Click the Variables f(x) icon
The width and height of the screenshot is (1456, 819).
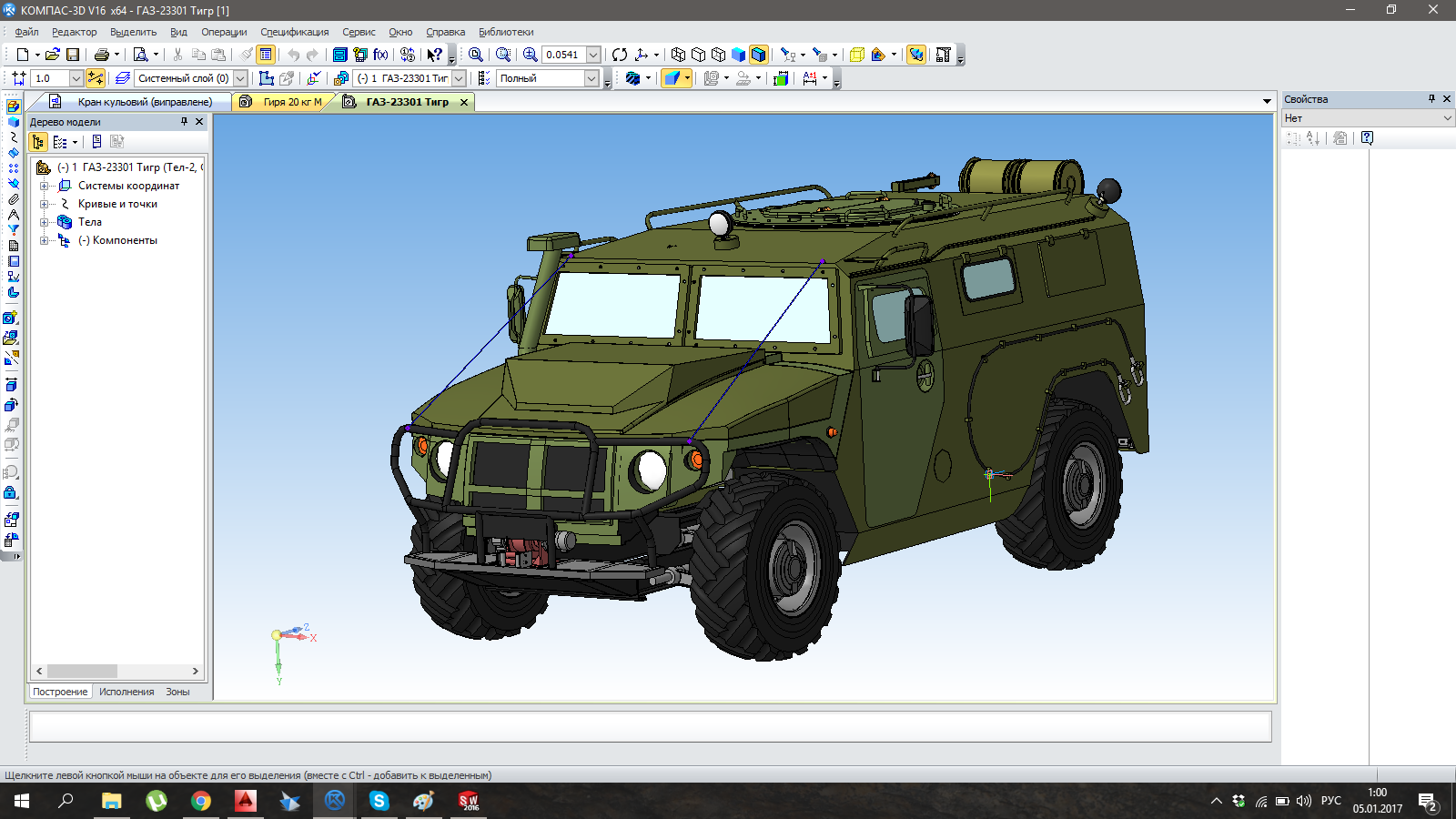coord(380,55)
